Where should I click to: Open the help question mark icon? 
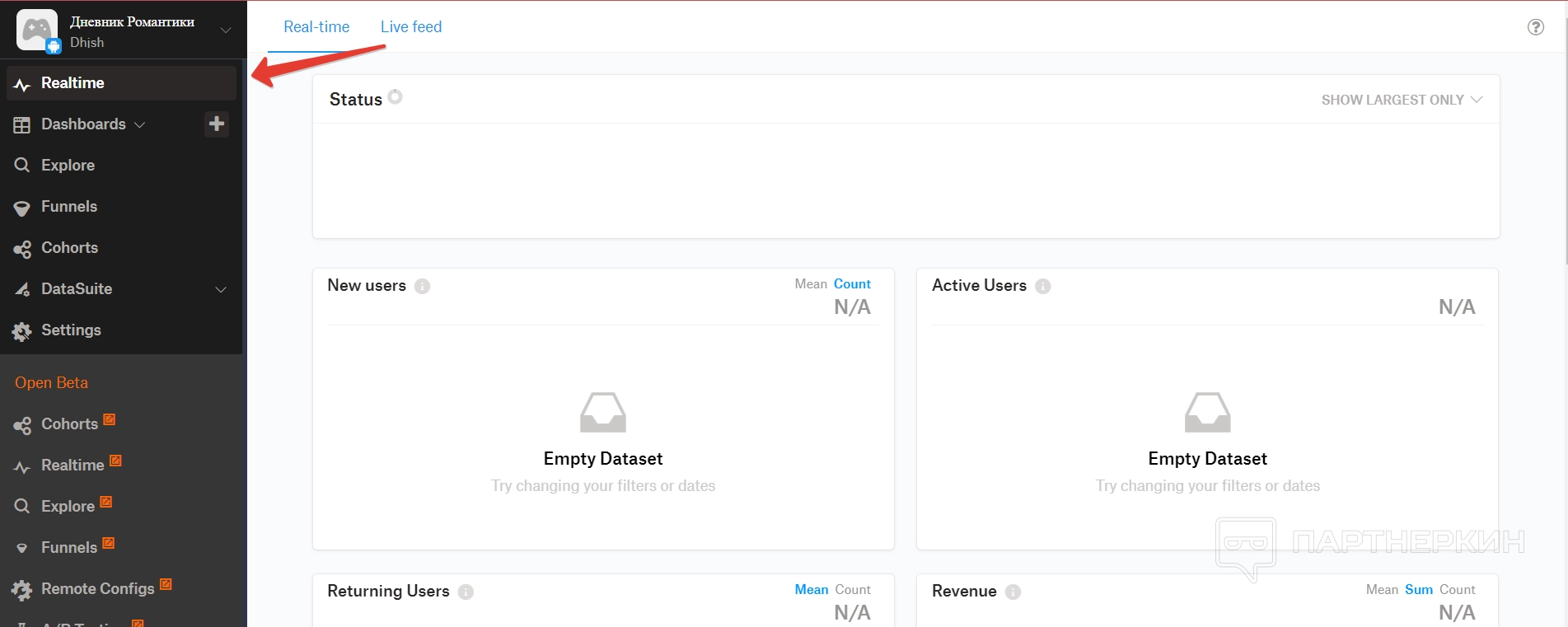click(x=1536, y=27)
